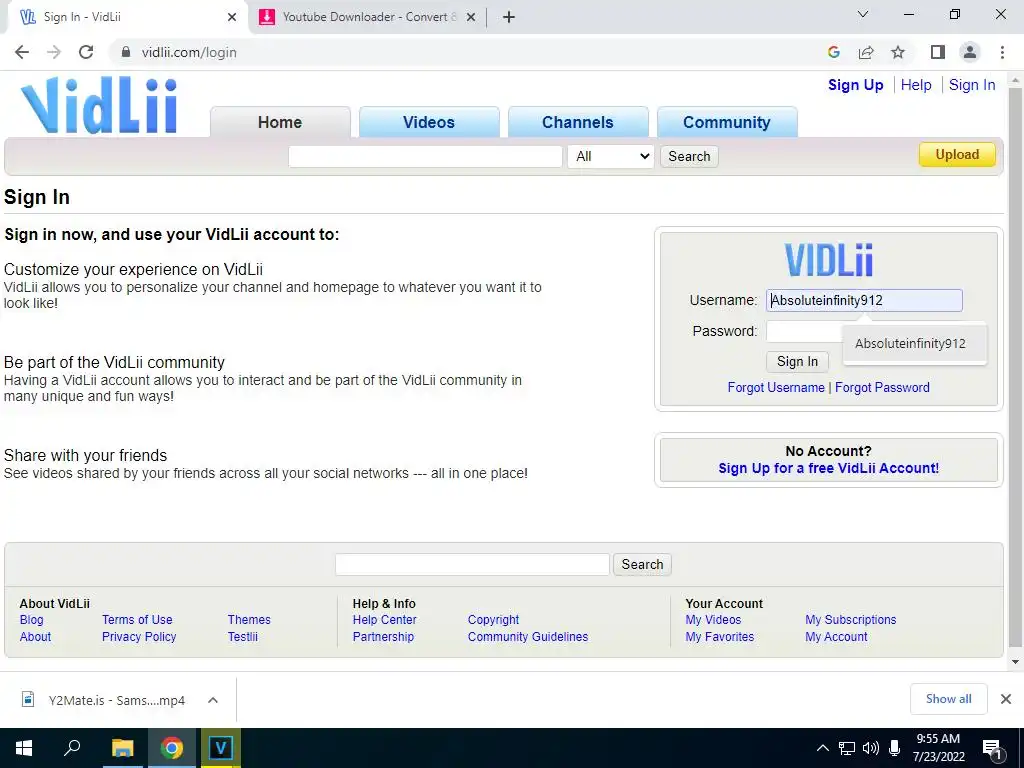The height and width of the screenshot is (768, 1024).
Task: Switch to Youtube Downloader tab
Action: pyautogui.click(x=366, y=17)
